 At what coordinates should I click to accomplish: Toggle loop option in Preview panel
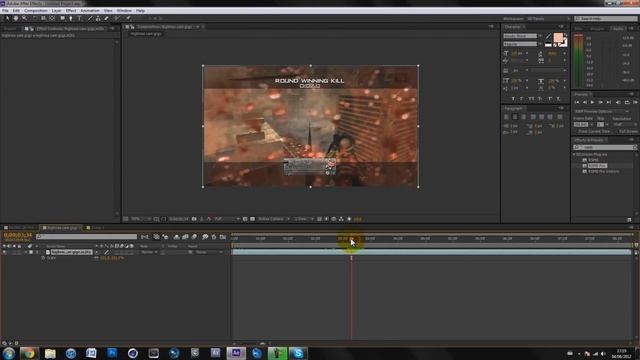(x=627, y=102)
